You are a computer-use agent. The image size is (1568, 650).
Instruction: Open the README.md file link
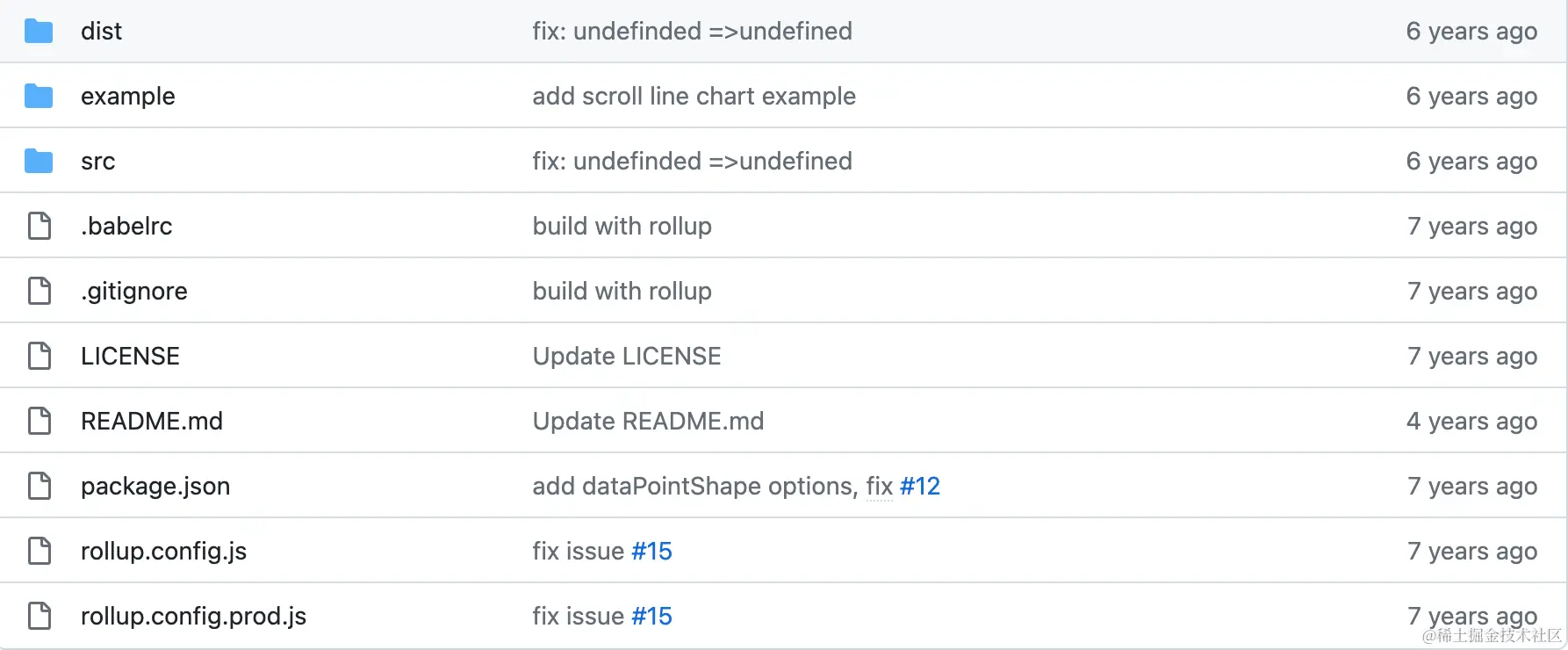(x=152, y=422)
